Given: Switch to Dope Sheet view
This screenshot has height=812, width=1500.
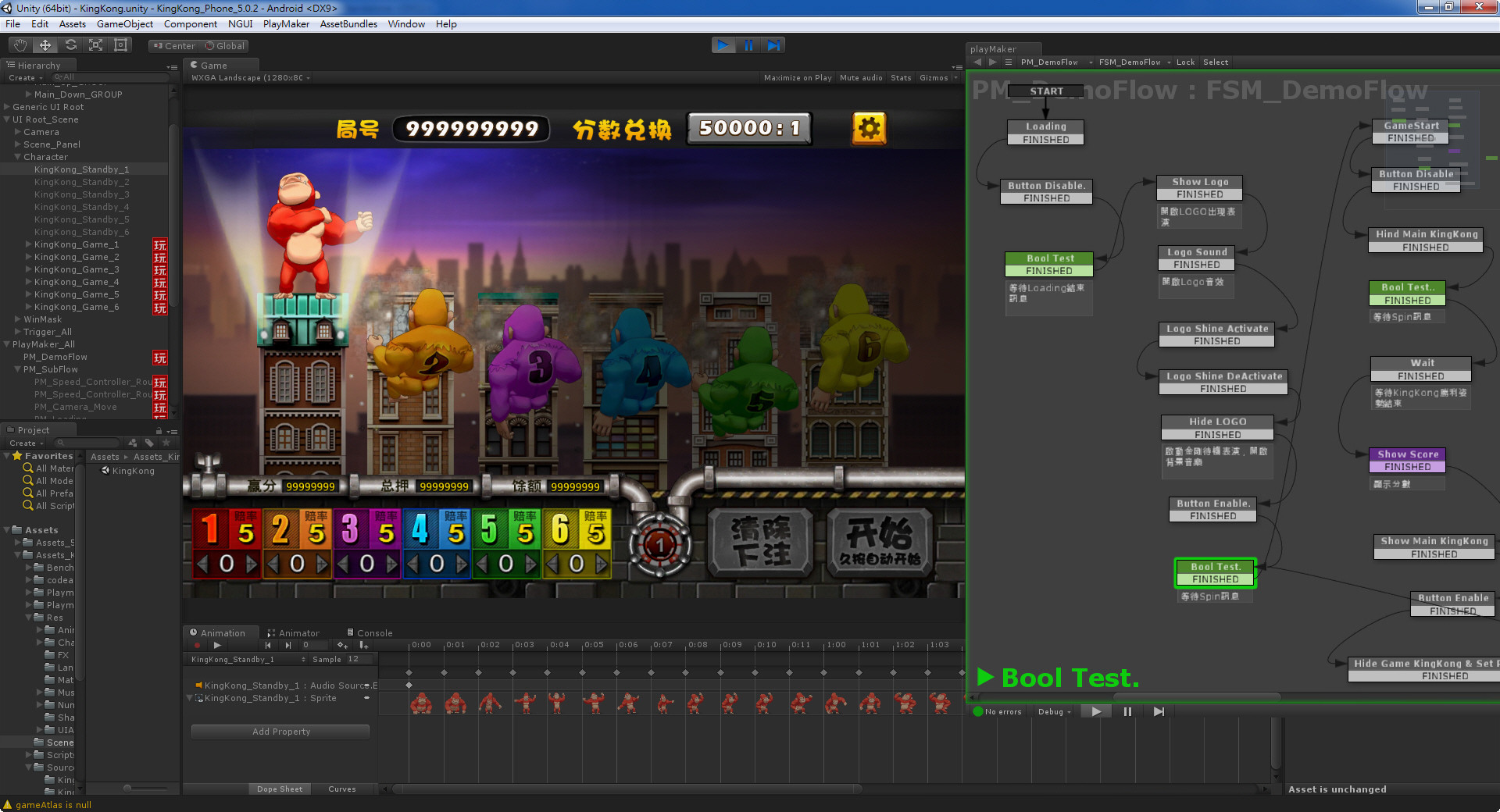Looking at the screenshot, I should click(280, 789).
